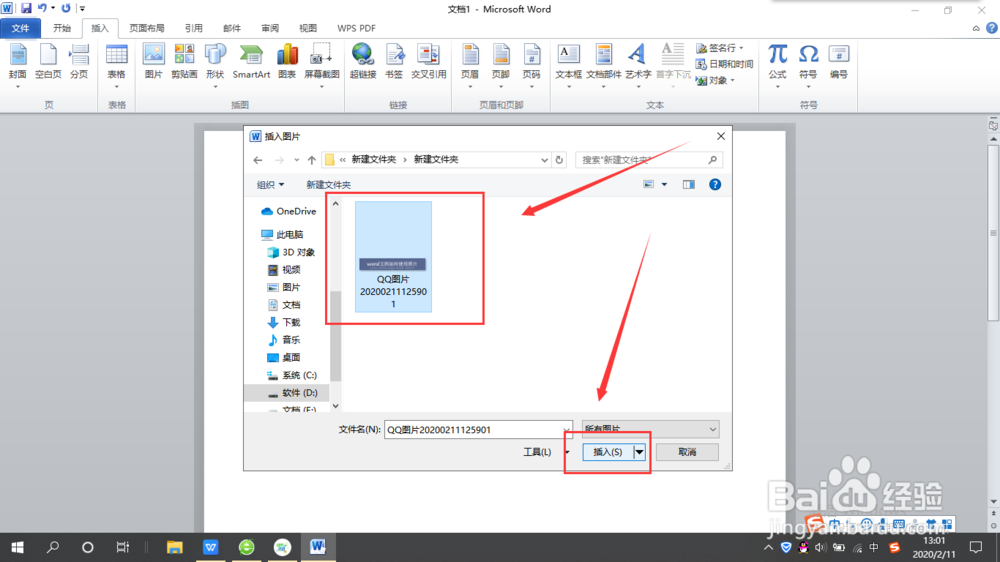Open the Windows Start menu

click(17, 547)
